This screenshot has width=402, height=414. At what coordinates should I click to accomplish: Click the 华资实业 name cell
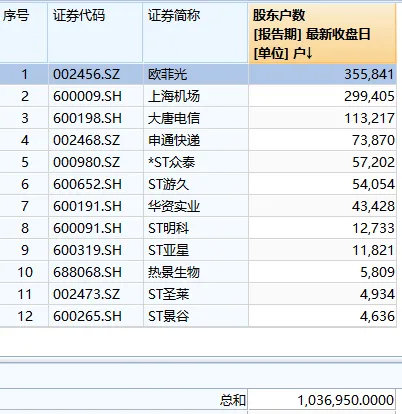click(x=196, y=206)
